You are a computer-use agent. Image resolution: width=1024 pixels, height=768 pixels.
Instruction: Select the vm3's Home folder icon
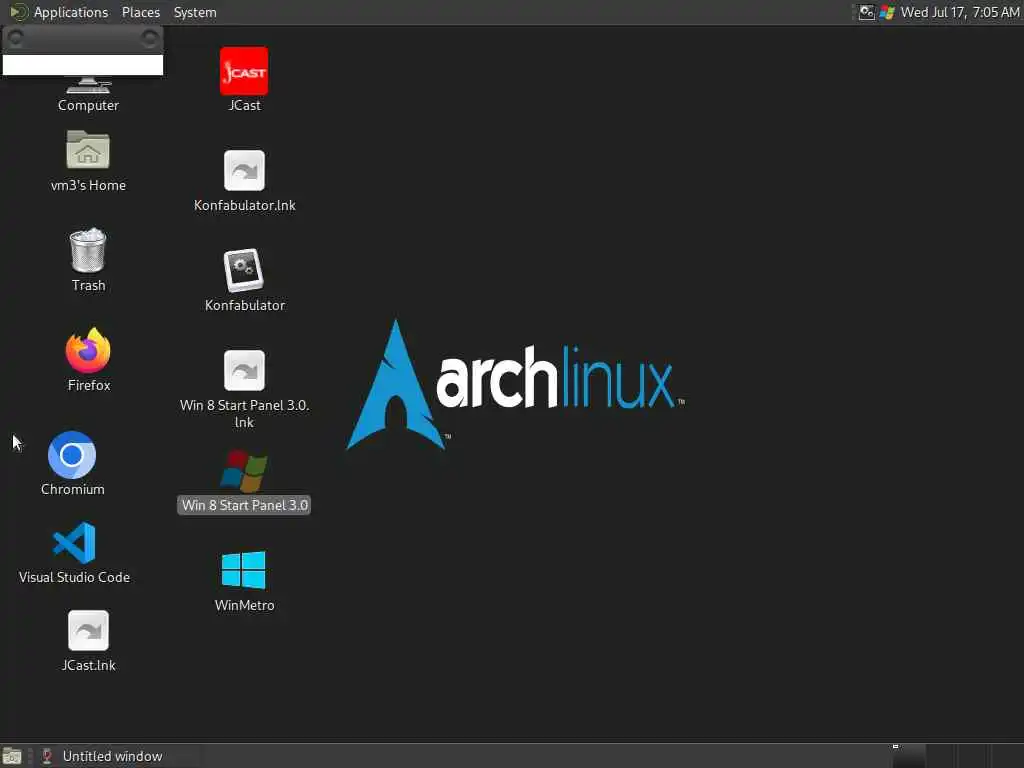(88, 150)
